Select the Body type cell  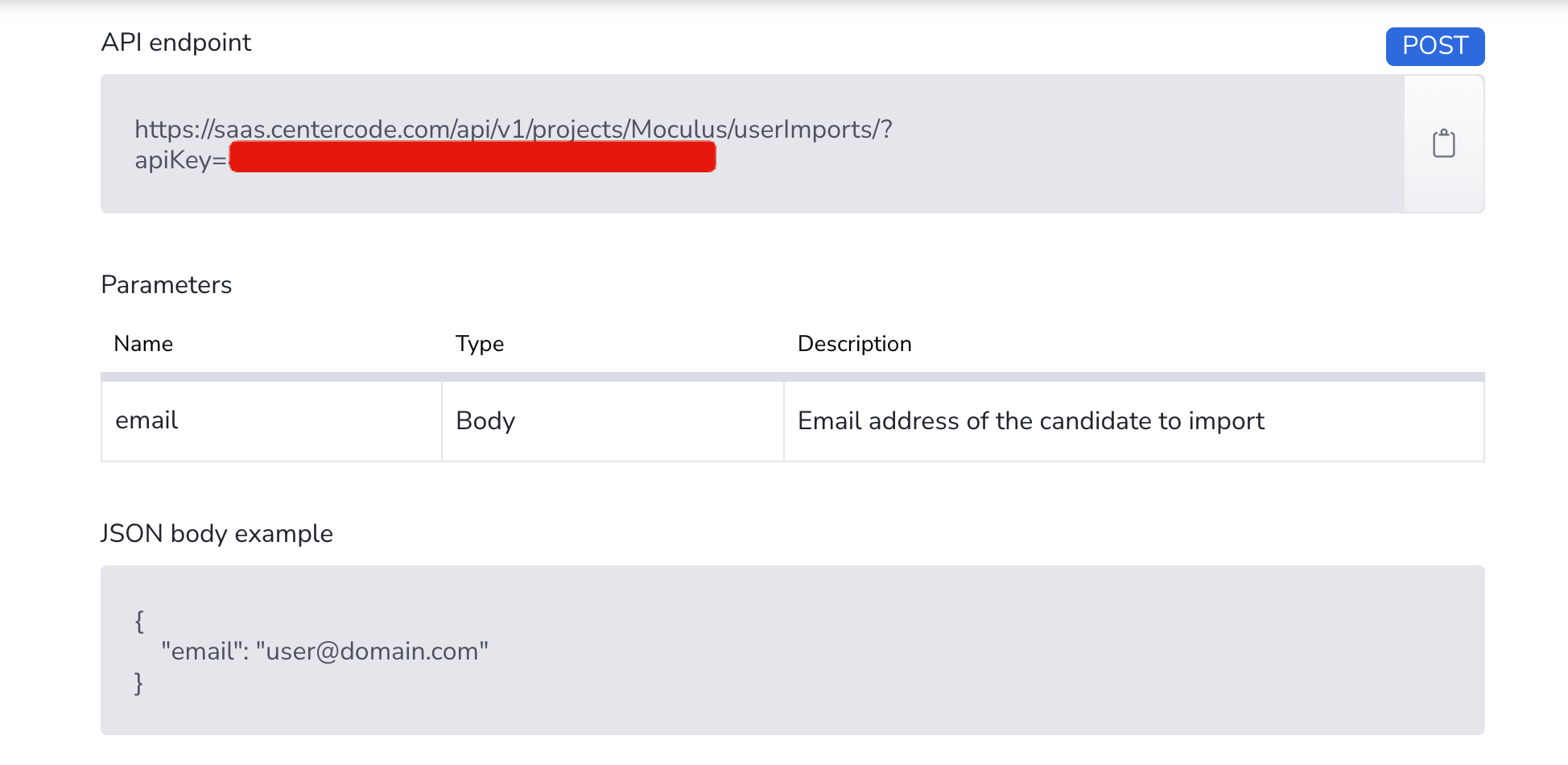point(613,420)
